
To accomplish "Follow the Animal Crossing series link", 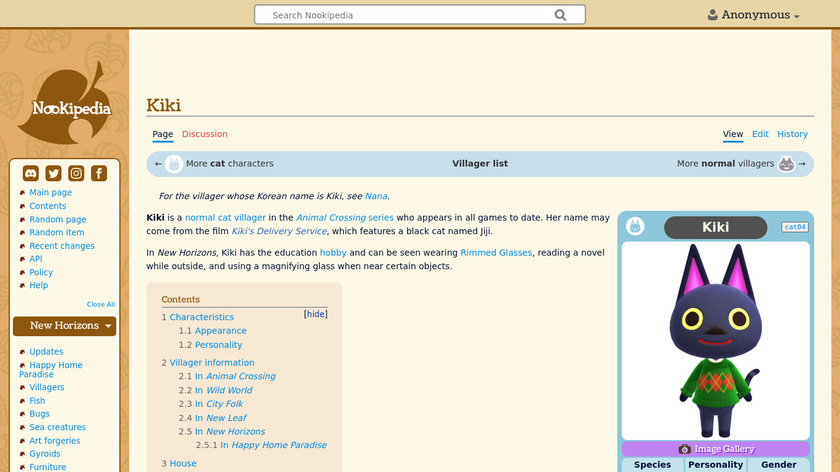I will coord(345,218).
